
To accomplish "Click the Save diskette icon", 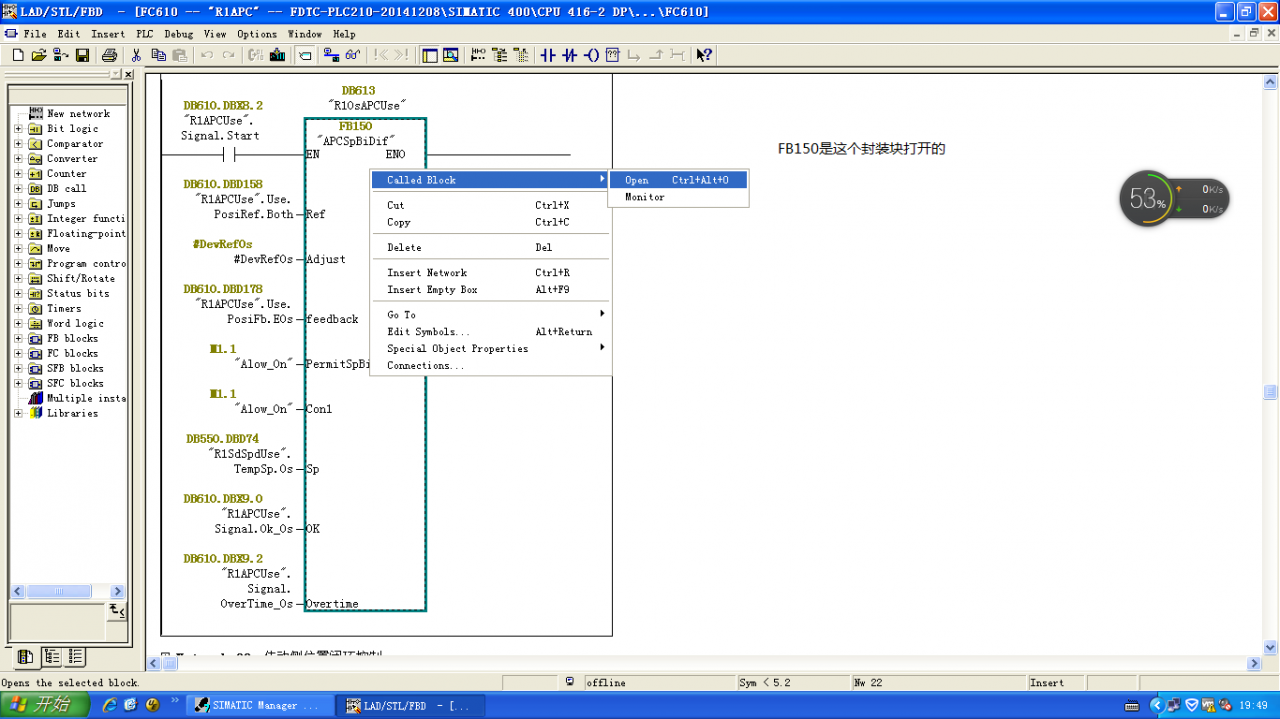I will click(x=83, y=55).
